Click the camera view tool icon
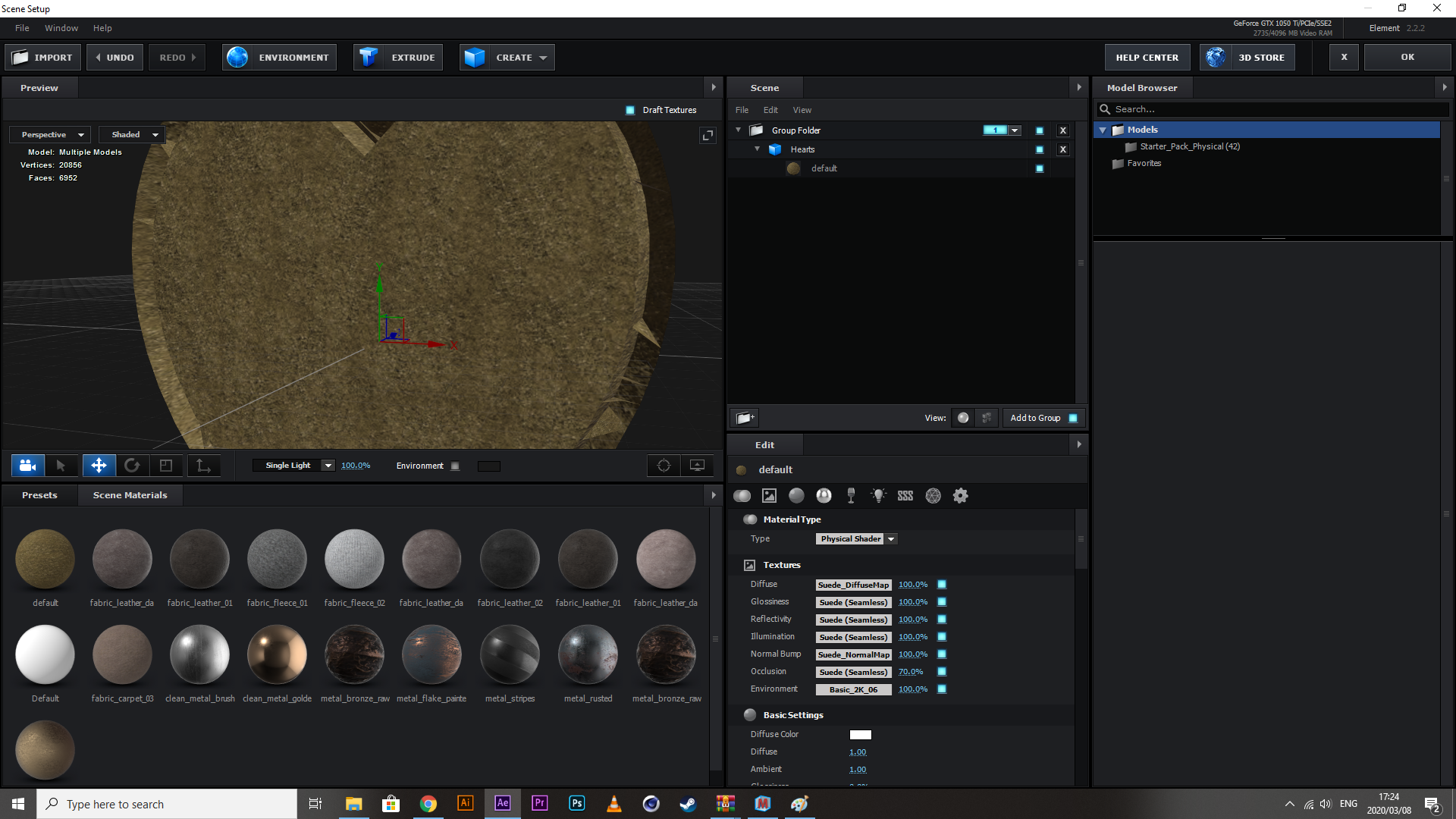The width and height of the screenshot is (1456, 819). click(x=28, y=466)
